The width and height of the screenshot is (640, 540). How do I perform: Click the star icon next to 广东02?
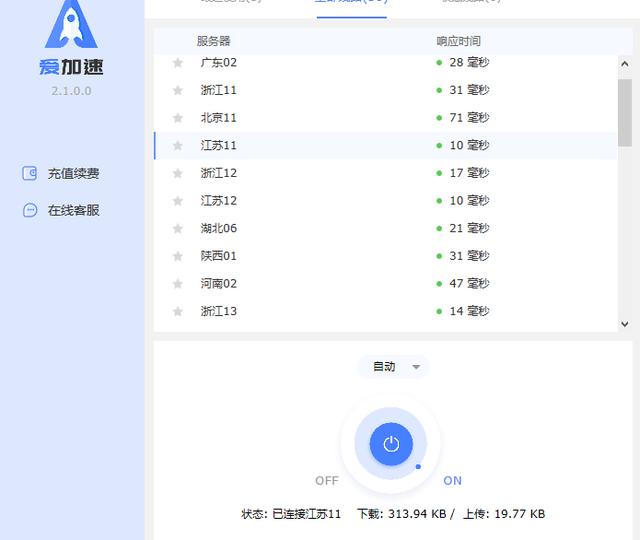pyautogui.click(x=178, y=62)
